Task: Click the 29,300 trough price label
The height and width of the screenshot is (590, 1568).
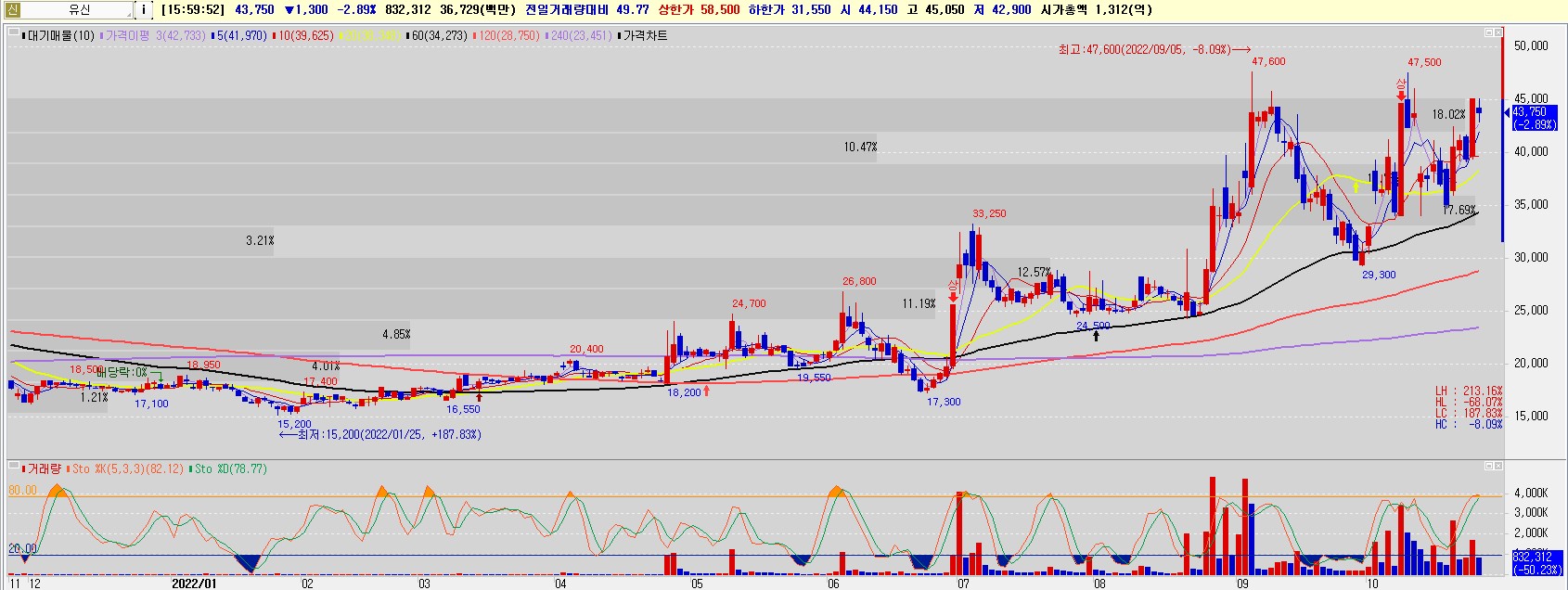Action: (x=1379, y=275)
